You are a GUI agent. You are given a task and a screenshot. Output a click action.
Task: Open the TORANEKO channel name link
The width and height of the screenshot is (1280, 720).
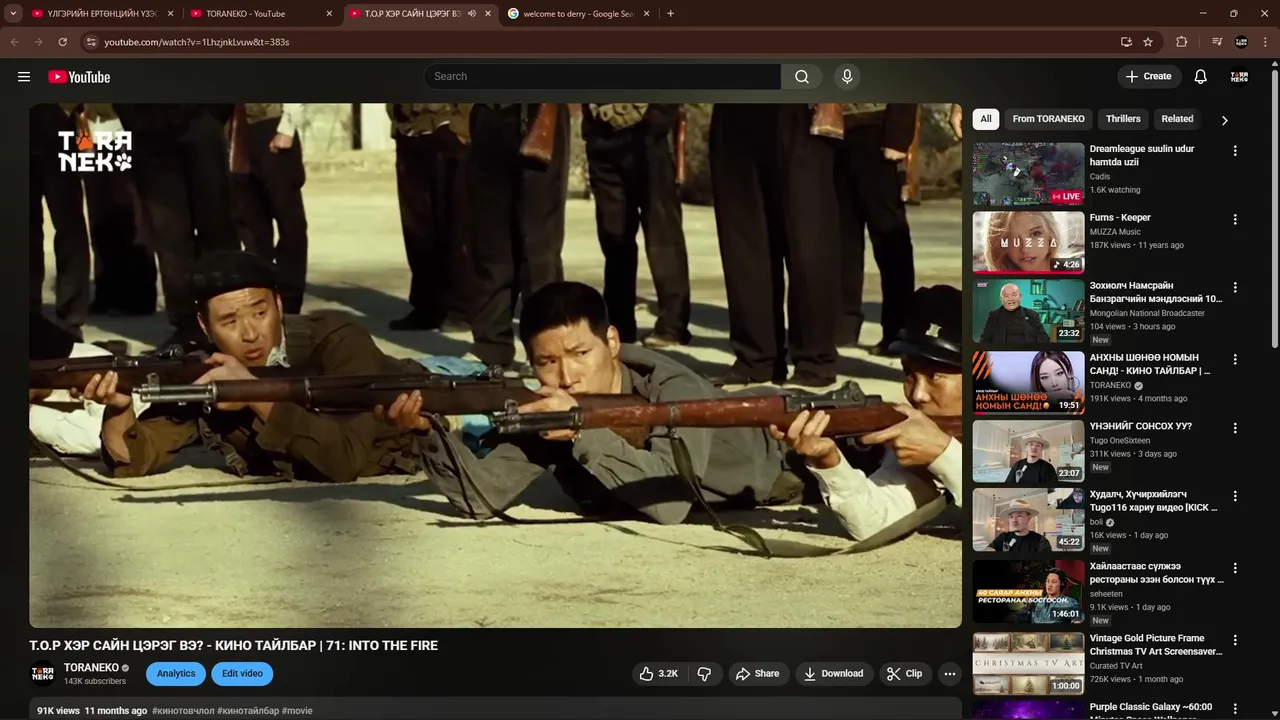tap(91, 668)
